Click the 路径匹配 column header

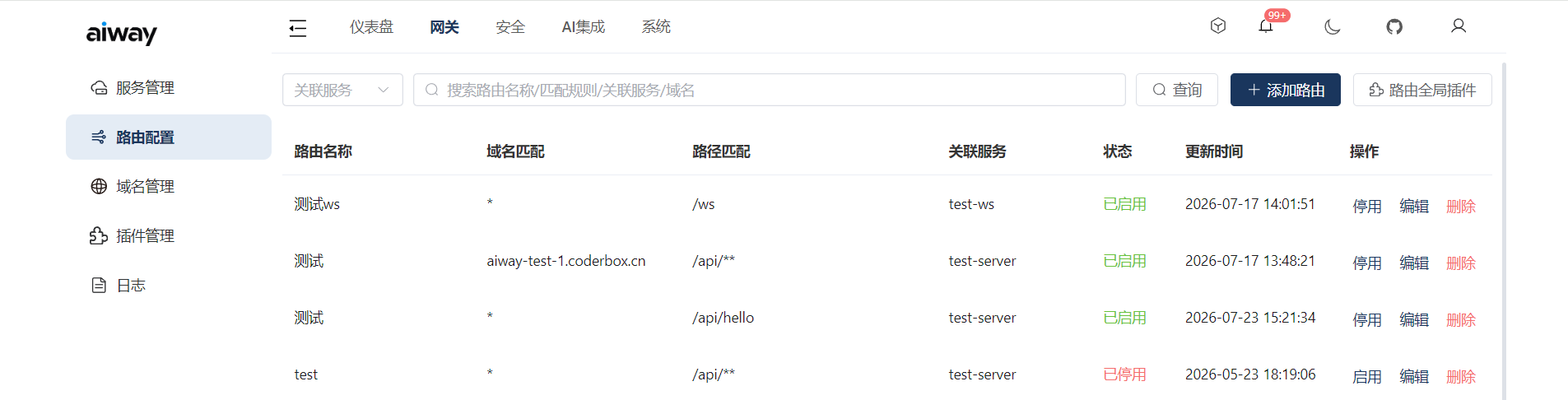pyautogui.click(x=721, y=151)
